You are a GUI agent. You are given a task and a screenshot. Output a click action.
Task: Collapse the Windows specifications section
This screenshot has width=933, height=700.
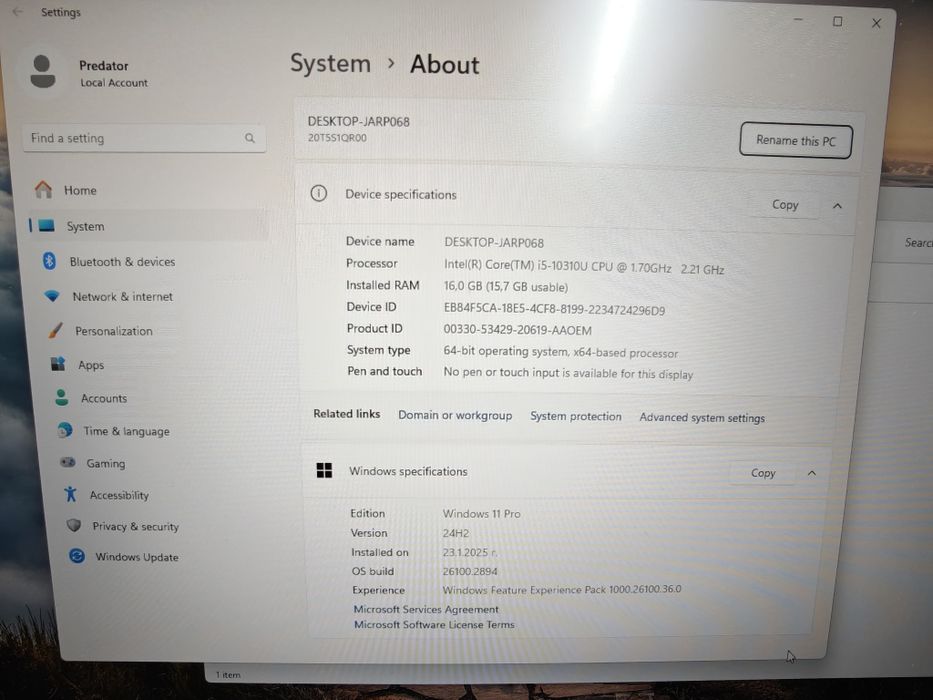tap(812, 473)
